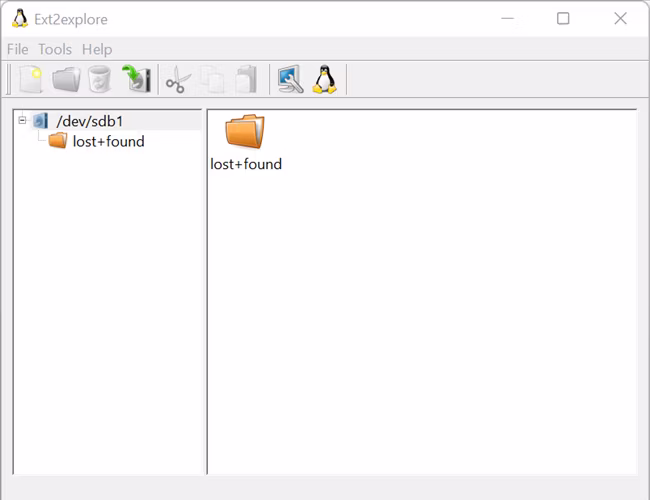Click the save-to-disk green arrow icon
Screen dimensions: 650x500
coord(136,78)
